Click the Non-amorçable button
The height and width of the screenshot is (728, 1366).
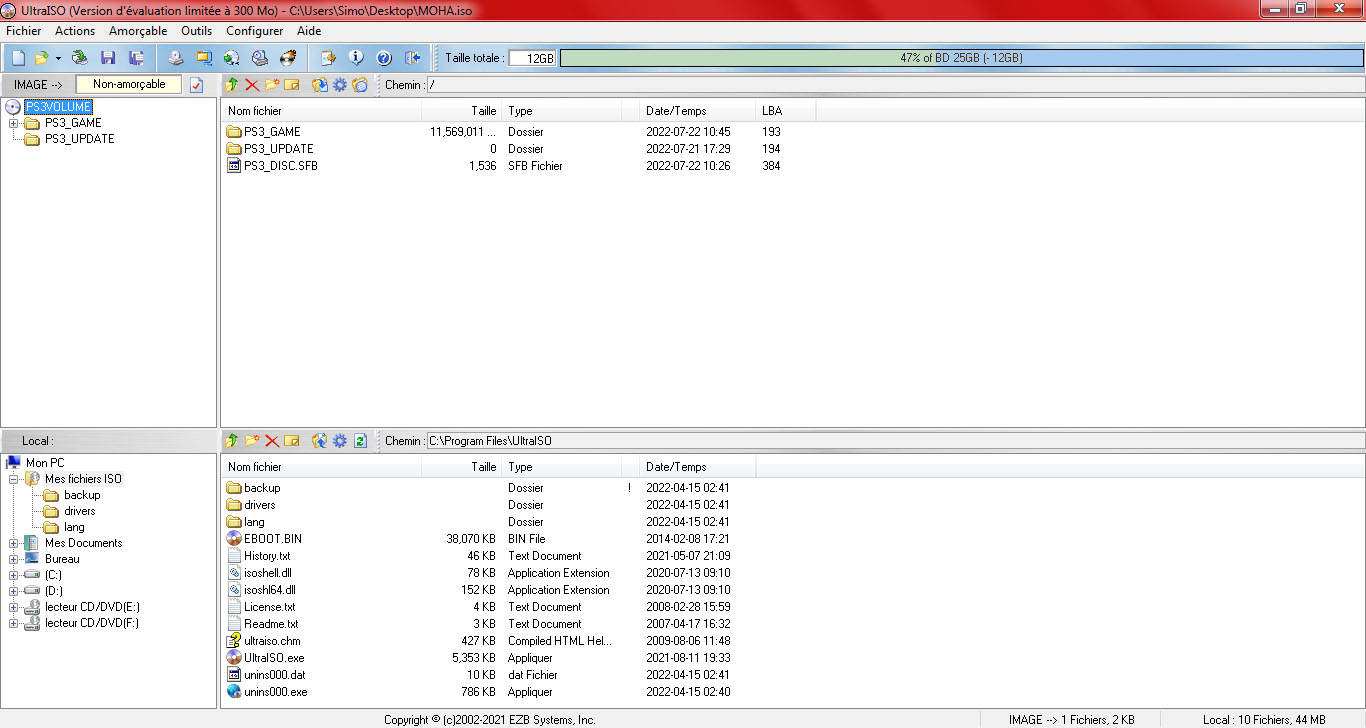(129, 85)
